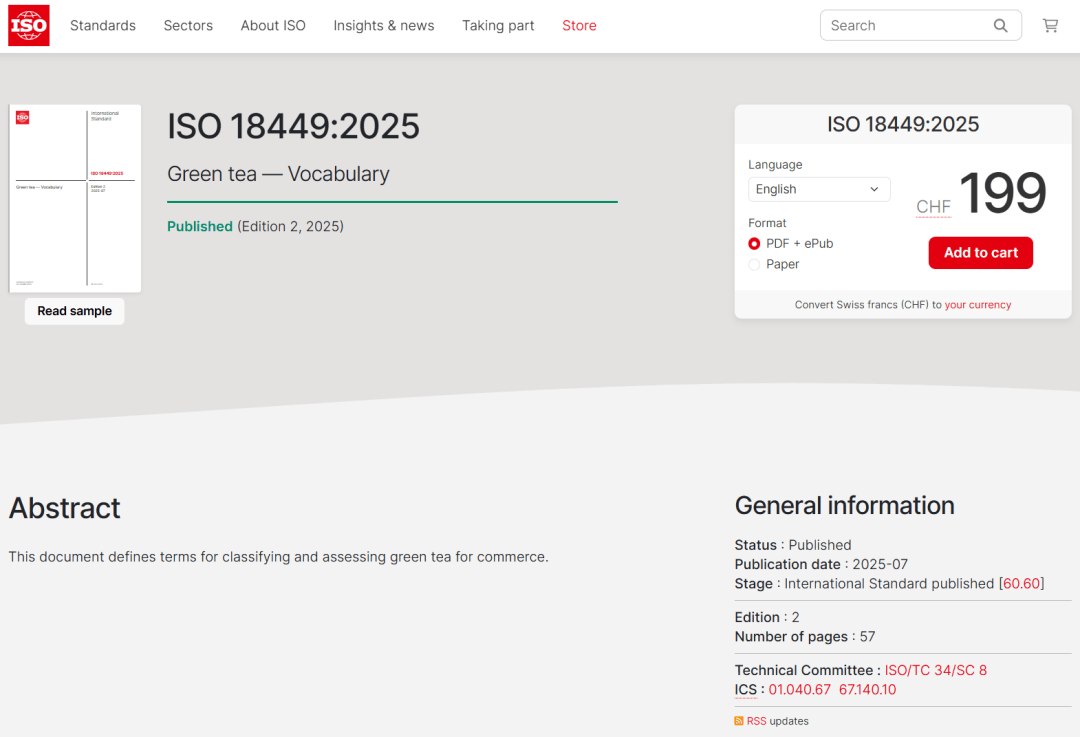Open the Taking part menu
The height and width of the screenshot is (737, 1080).
coord(498,26)
